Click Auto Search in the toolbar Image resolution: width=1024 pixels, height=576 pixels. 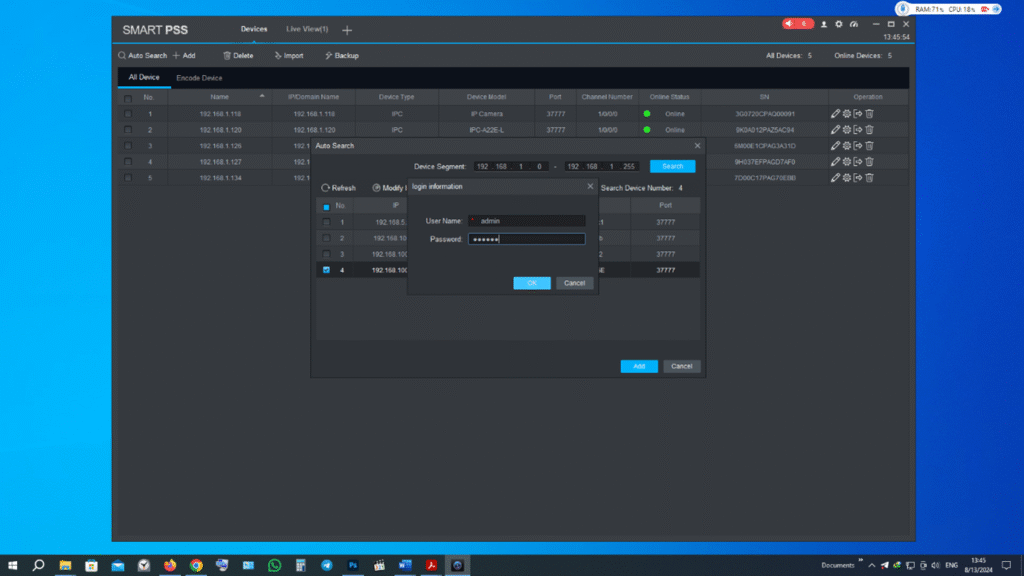click(x=142, y=56)
